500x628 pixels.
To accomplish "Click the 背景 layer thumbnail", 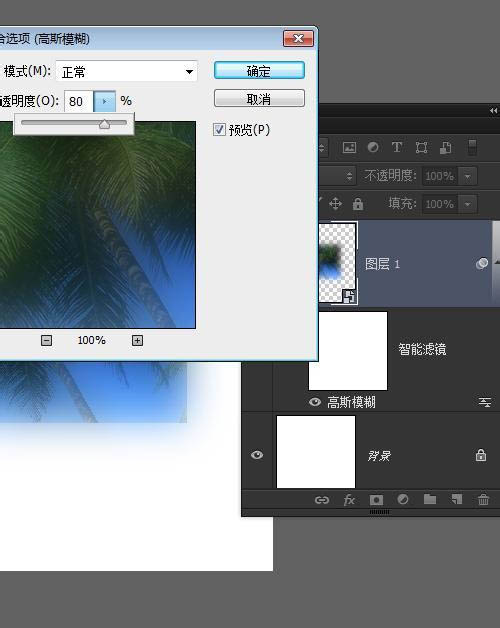I will 316,452.
